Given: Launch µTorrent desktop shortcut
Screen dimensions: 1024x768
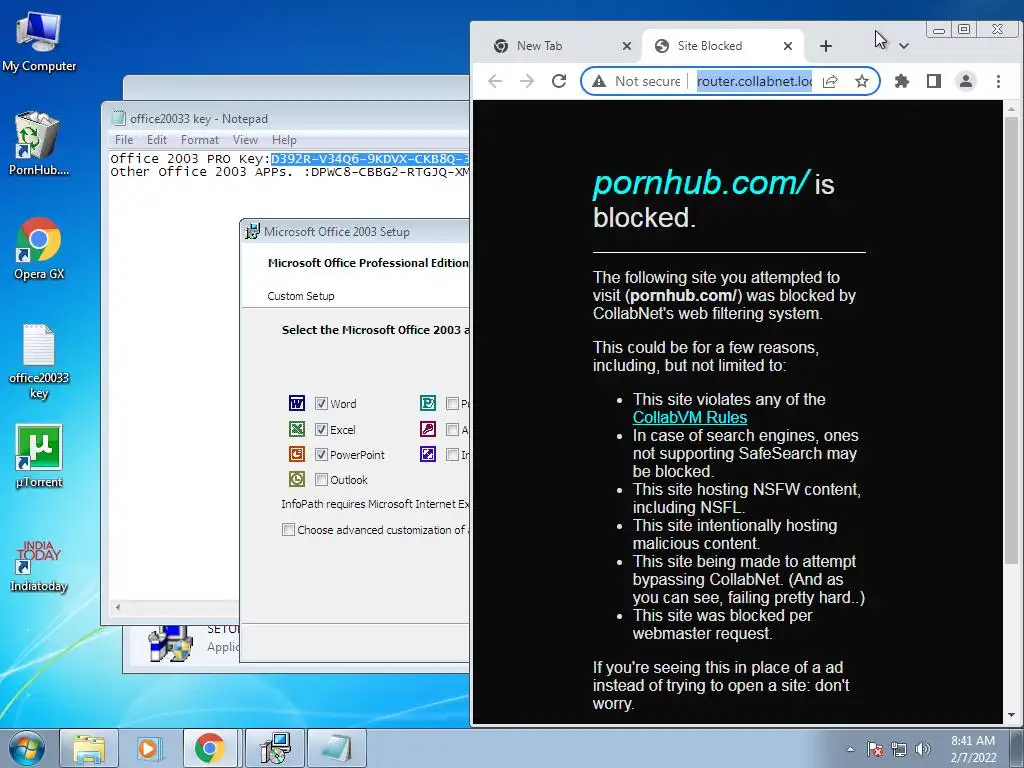Looking at the screenshot, I should click(39, 456).
